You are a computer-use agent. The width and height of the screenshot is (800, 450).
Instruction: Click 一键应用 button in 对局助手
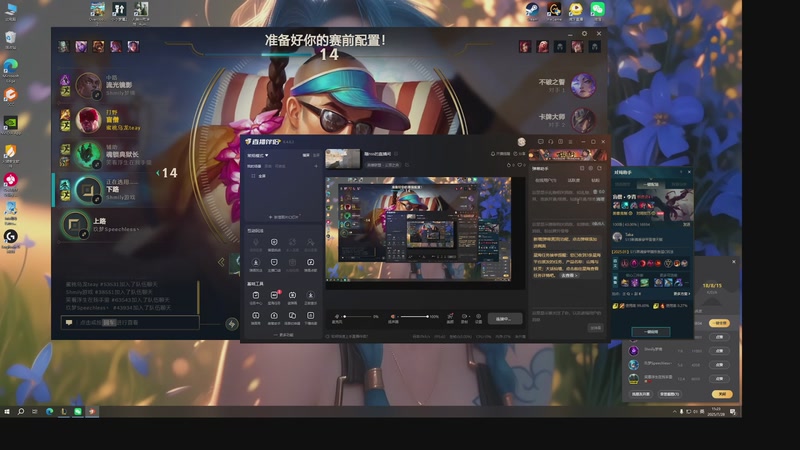[x=651, y=332]
